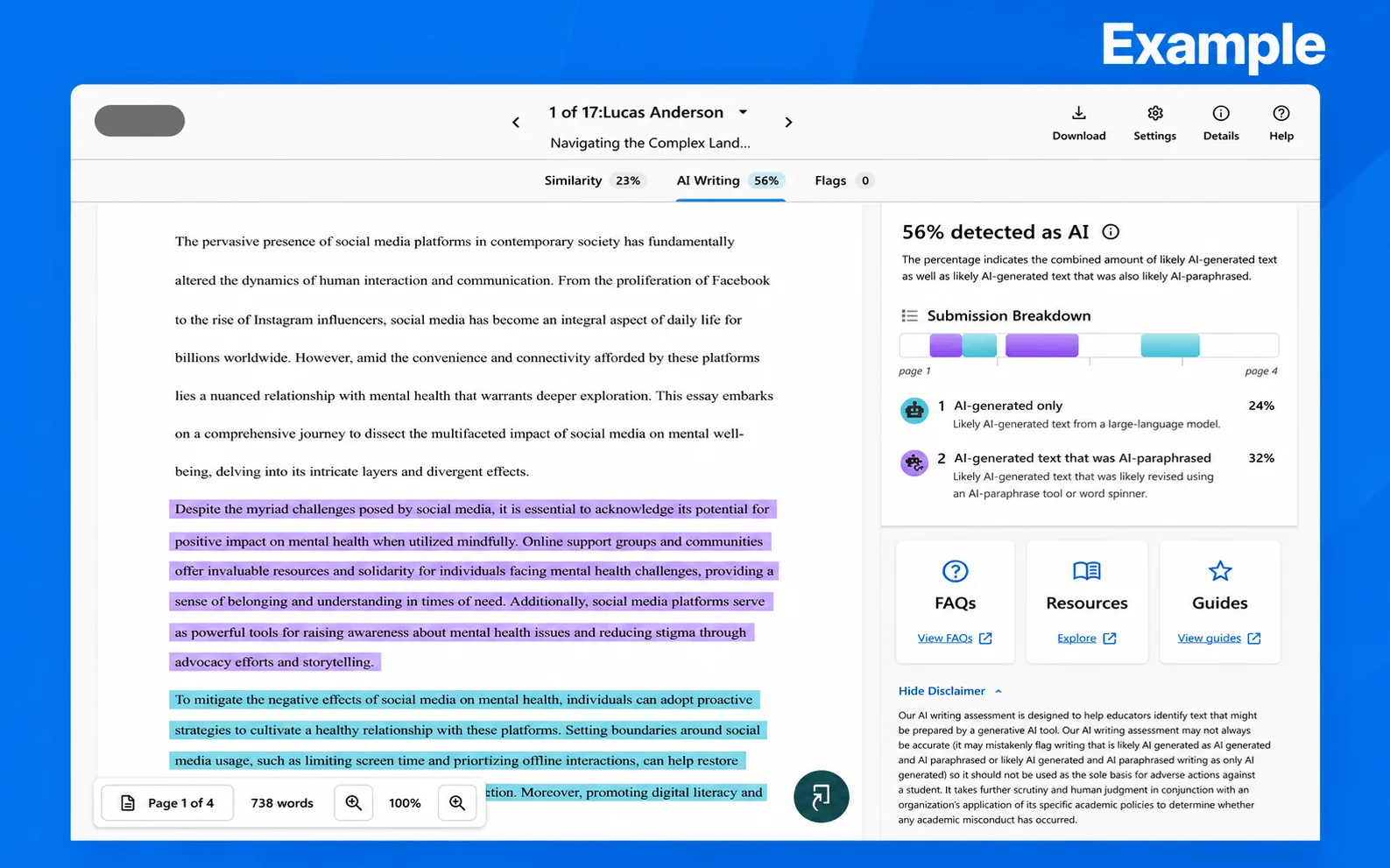Open the student selector dropdown arrow
This screenshot has height=868, width=1390.
[743, 112]
